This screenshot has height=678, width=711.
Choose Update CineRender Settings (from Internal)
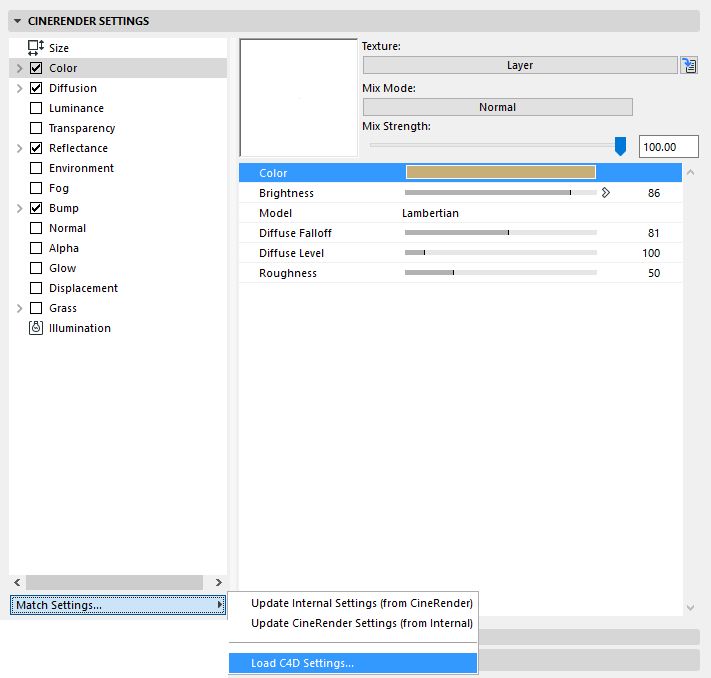point(361,623)
